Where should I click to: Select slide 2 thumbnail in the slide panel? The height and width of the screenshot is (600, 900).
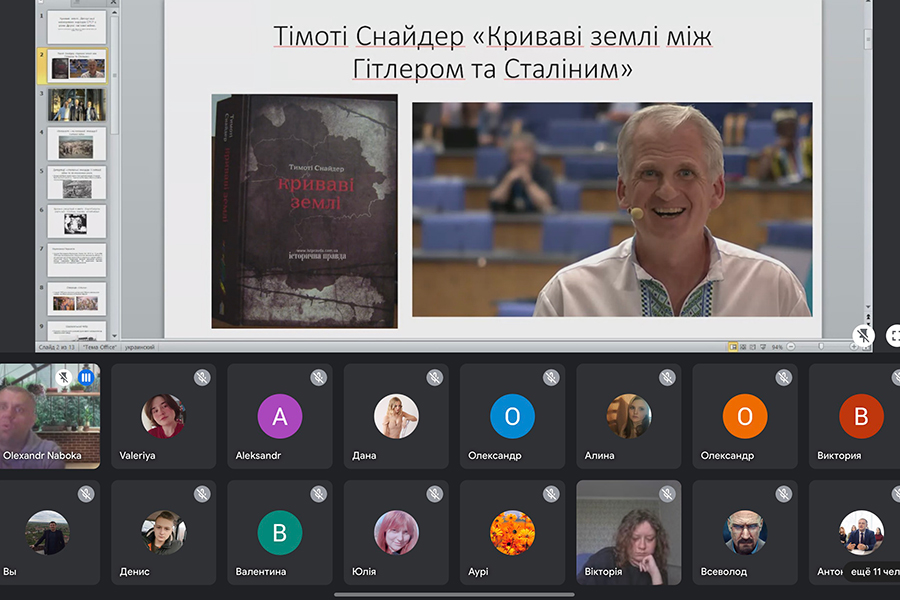[x=79, y=65]
